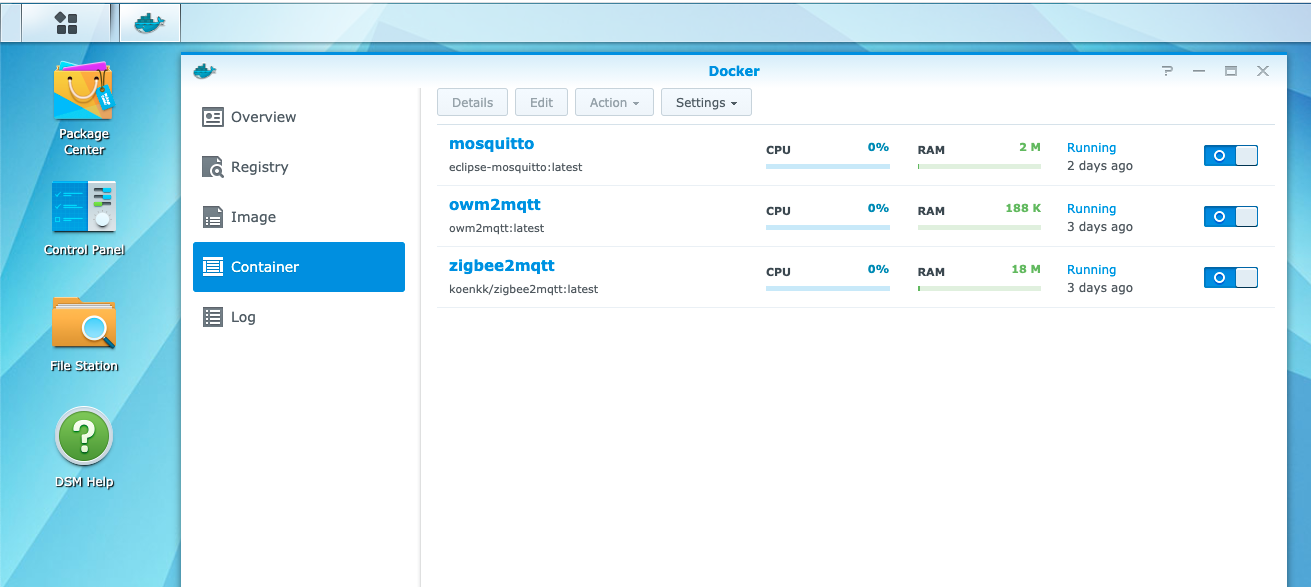Click the Docker whale icon in the taskbar
Screen dimensions: 1311x587
click(x=150, y=22)
